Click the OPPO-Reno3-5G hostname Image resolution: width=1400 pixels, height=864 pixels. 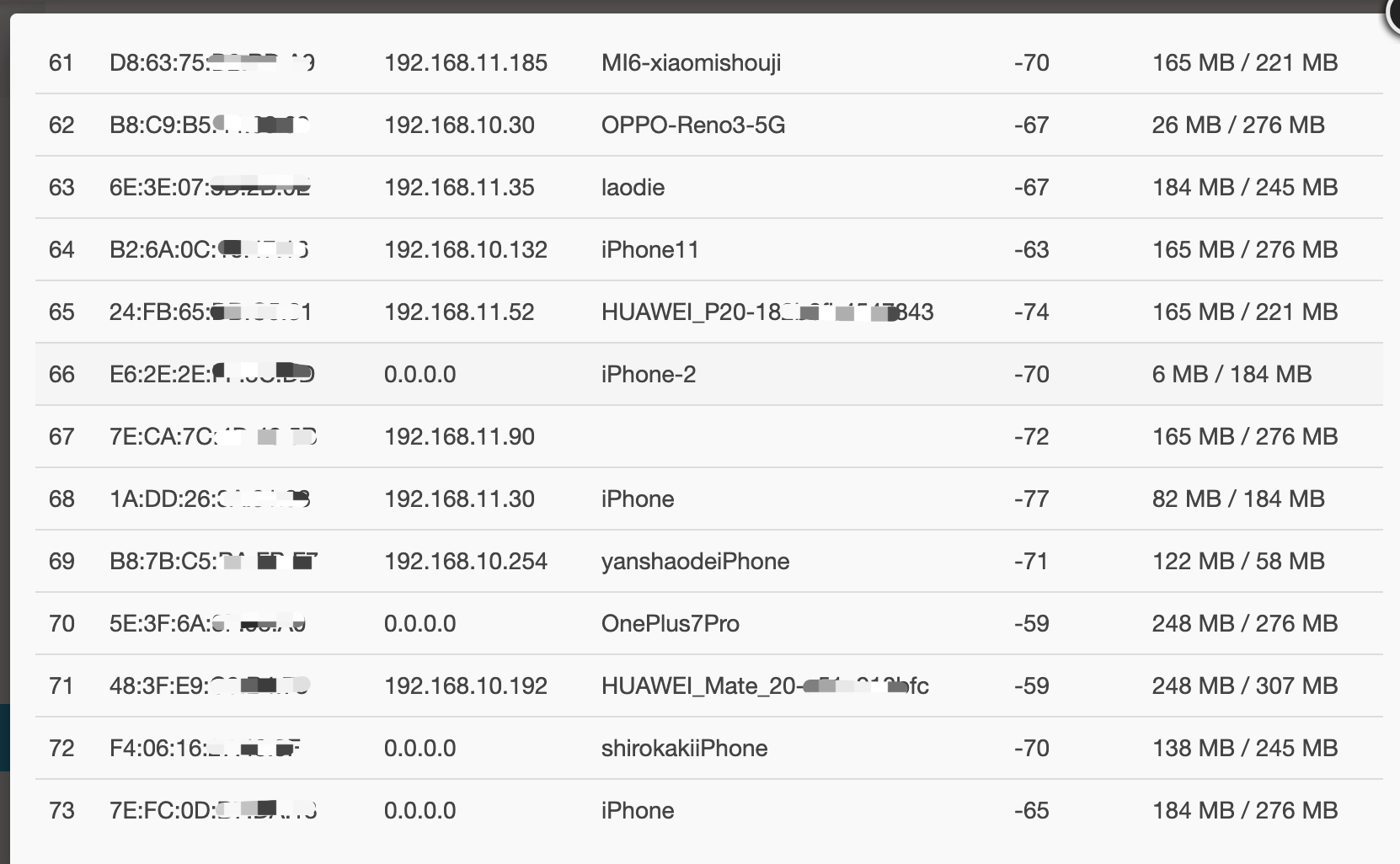click(692, 125)
